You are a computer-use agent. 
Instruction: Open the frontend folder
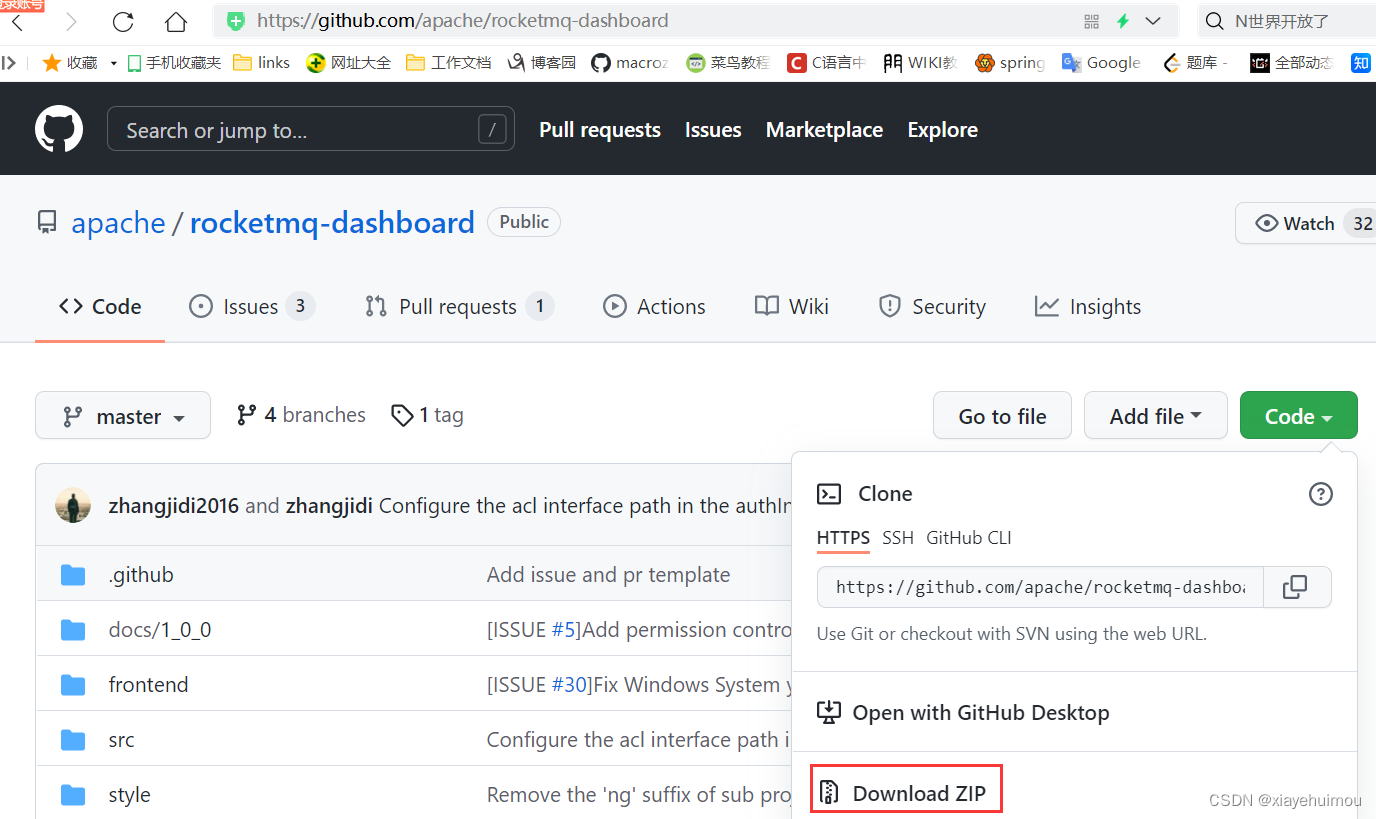[148, 685]
